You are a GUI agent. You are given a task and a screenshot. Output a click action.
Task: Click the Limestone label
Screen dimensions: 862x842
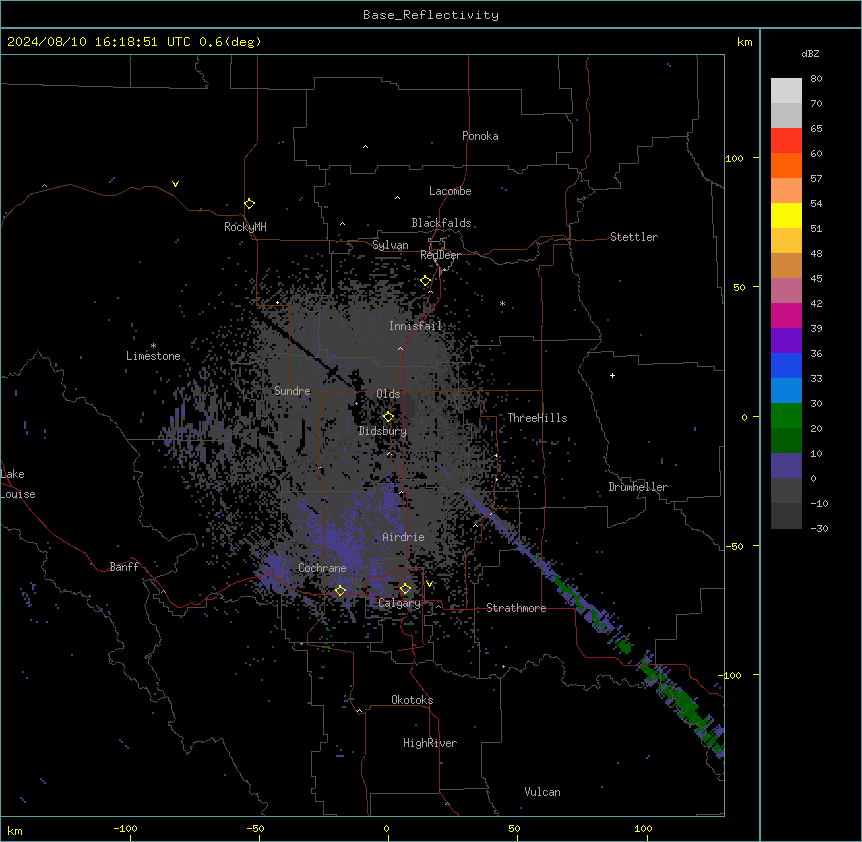pyautogui.click(x=153, y=356)
